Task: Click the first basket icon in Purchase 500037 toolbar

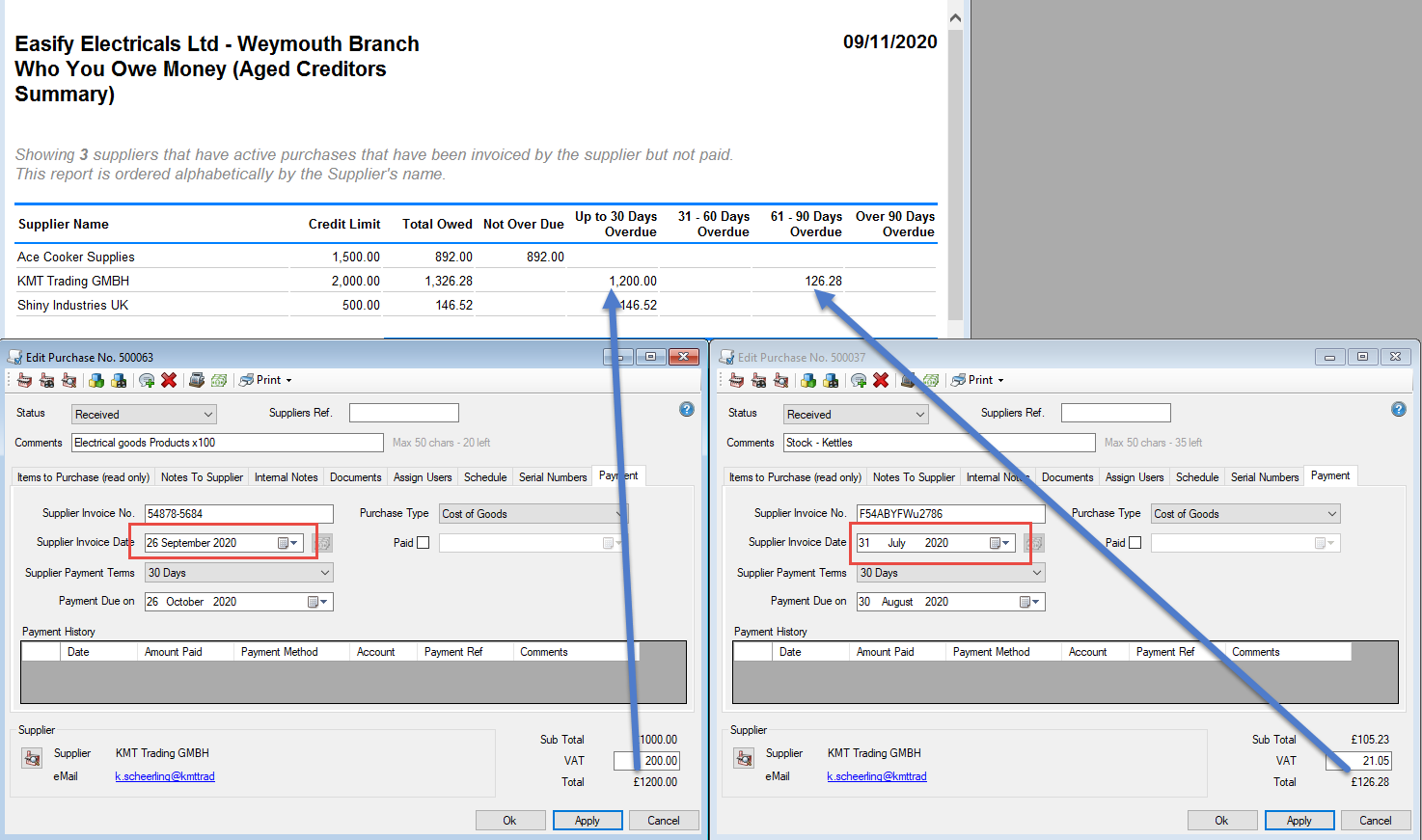Action: (x=737, y=380)
